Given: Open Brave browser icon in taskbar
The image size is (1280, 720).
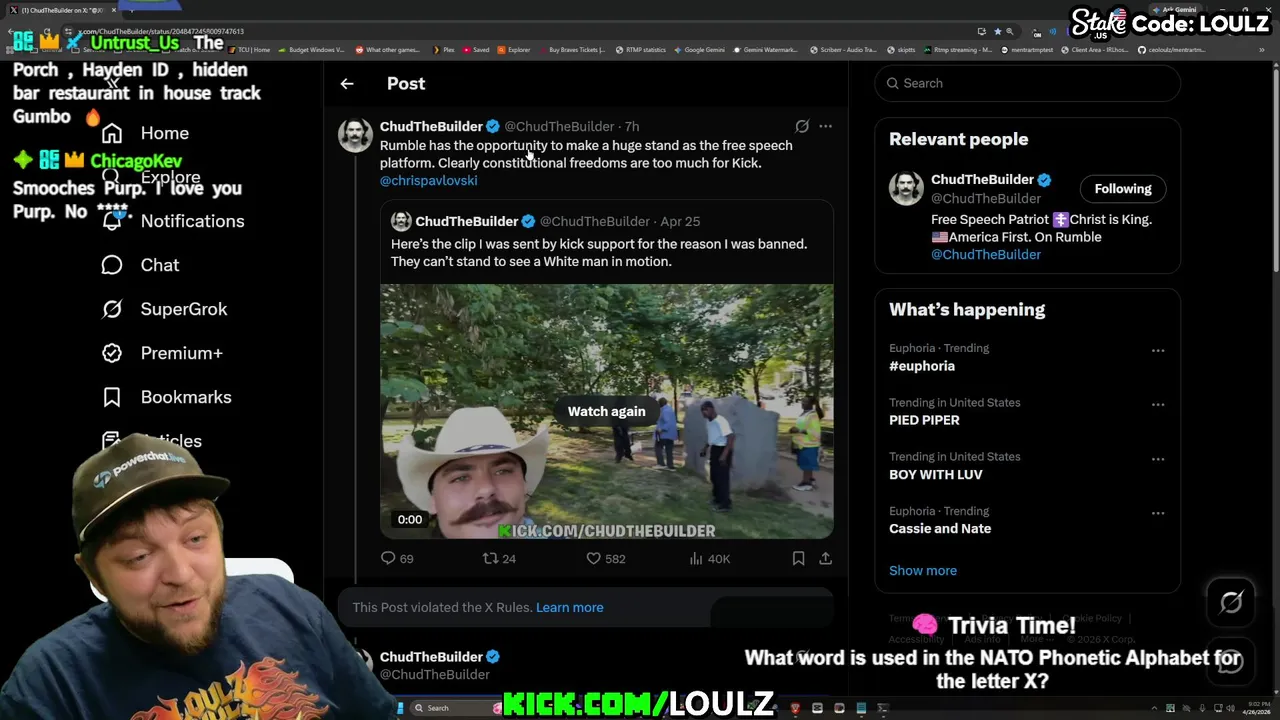Looking at the screenshot, I should [795, 708].
